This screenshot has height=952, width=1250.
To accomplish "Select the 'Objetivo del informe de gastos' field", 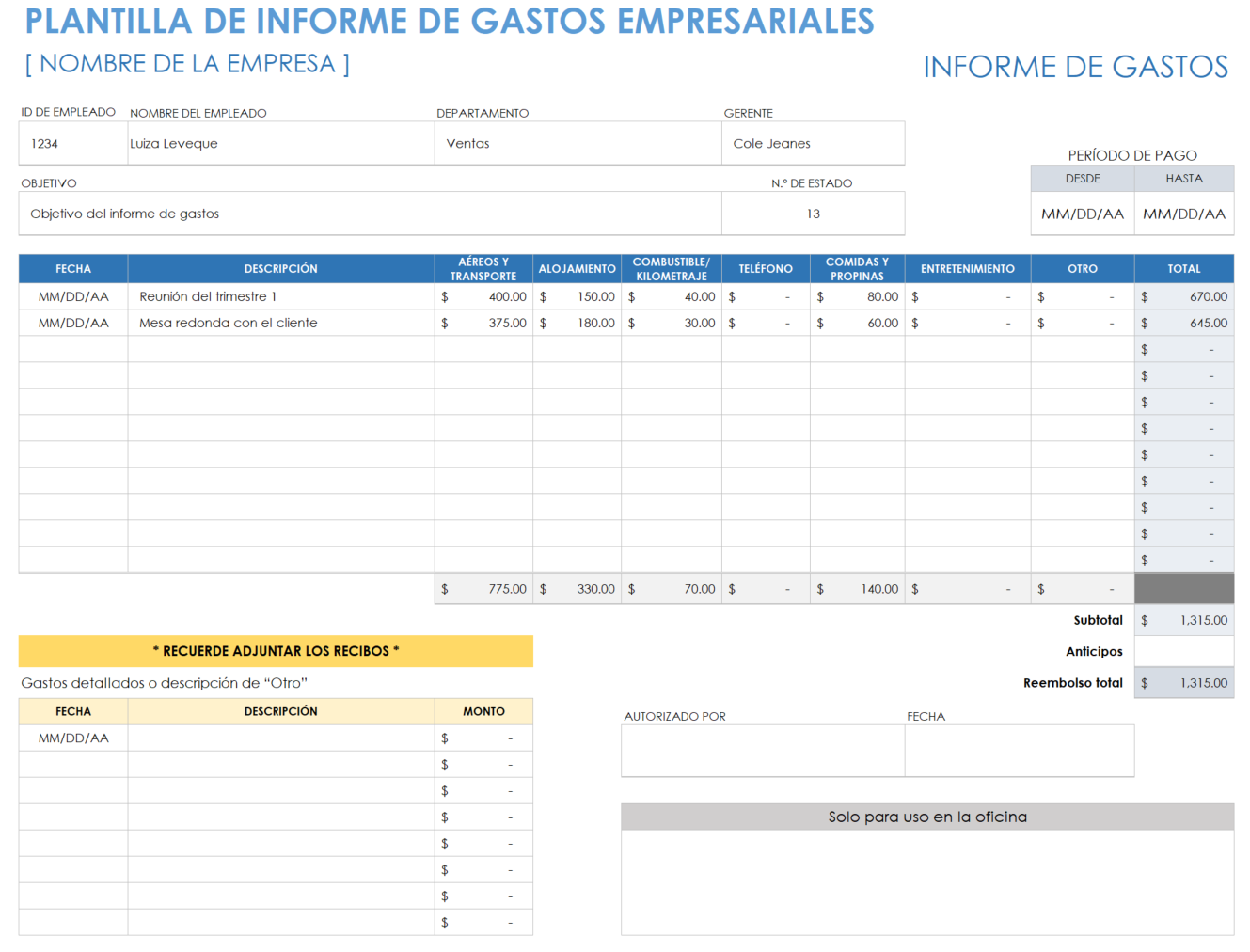I will click(x=371, y=214).
